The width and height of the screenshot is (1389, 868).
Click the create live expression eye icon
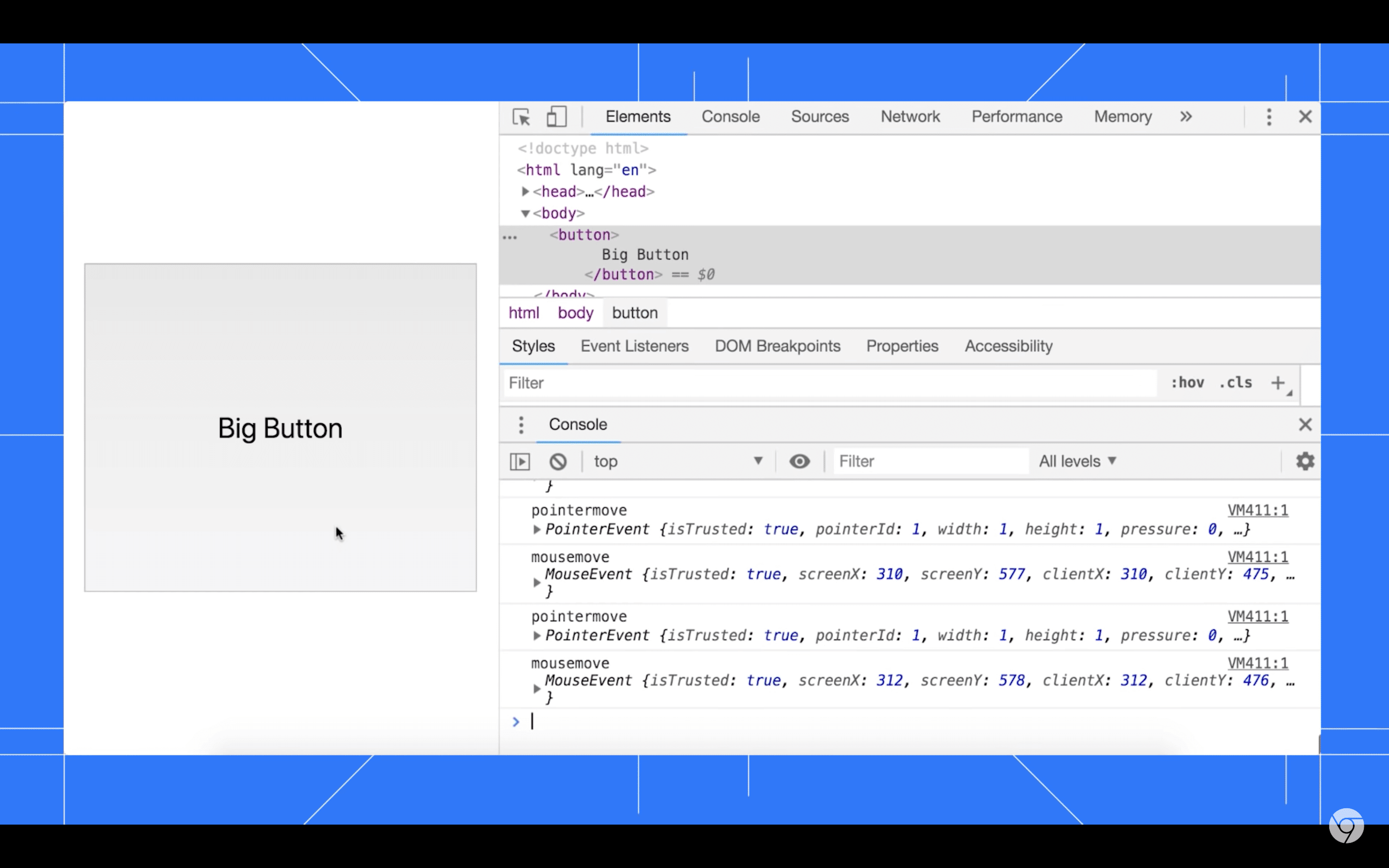(799, 461)
